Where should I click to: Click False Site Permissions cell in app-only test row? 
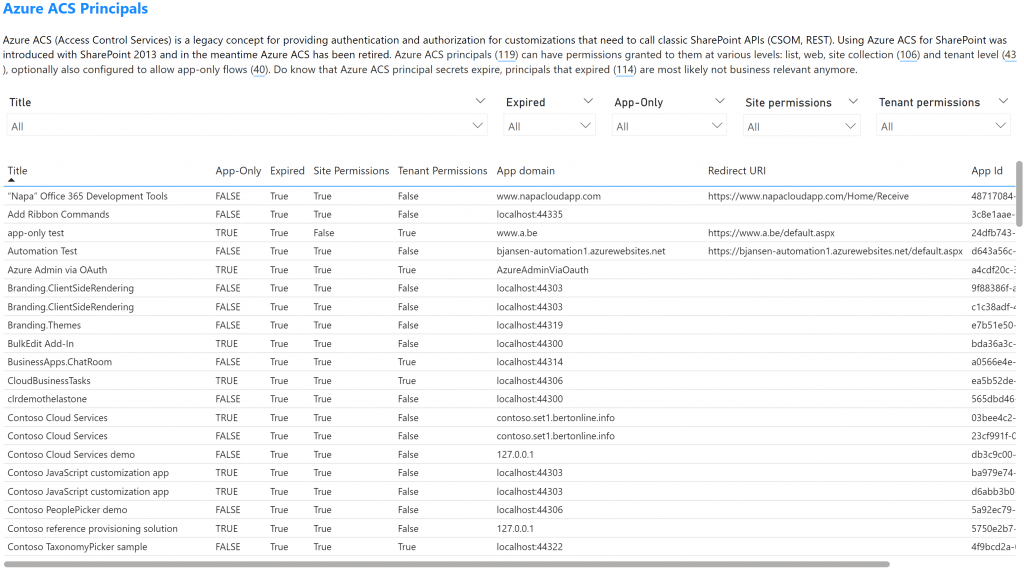(x=324, y=232)
